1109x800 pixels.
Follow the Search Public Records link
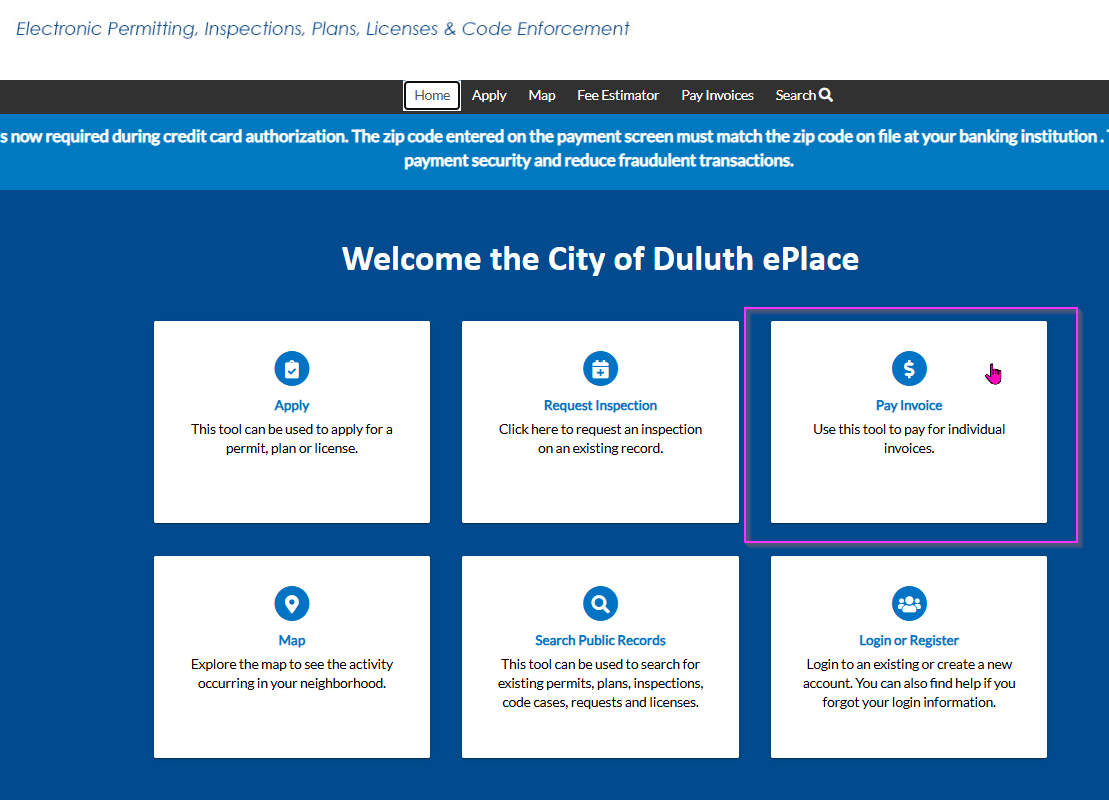coord(600,640)
